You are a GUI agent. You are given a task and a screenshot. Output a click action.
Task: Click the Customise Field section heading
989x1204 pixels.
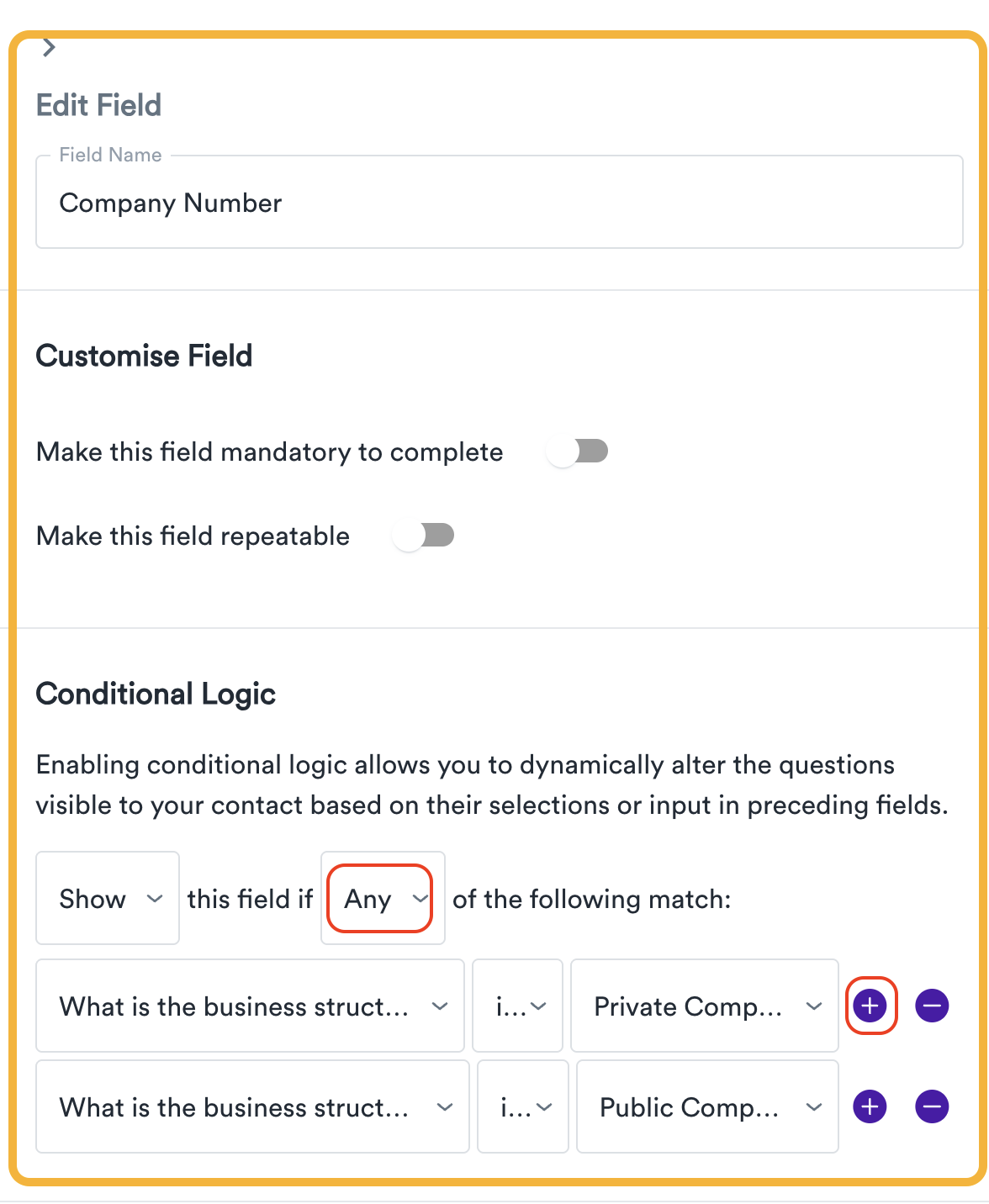click(x=143, y=356)
